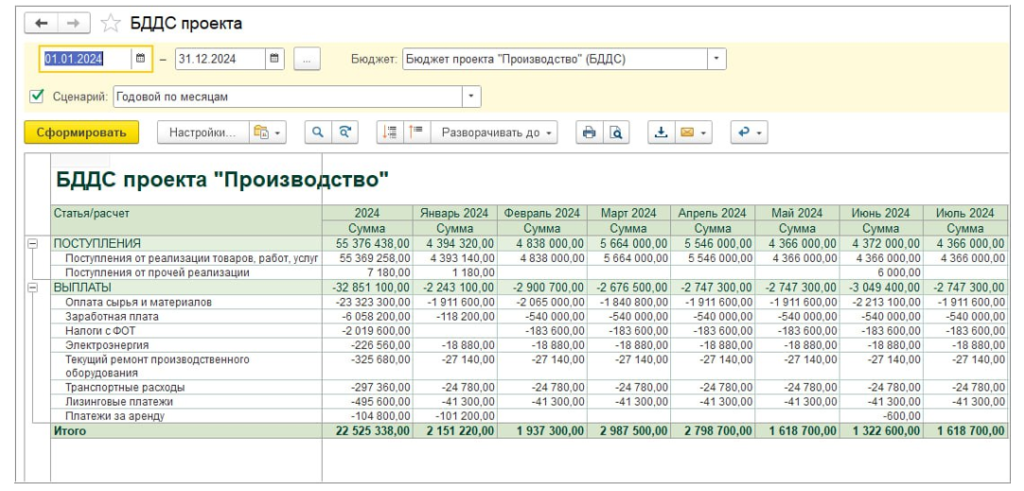Viewport: 1024px width, 491px height.
Task: Click the Настройки... button
Action: coord(201,132)
